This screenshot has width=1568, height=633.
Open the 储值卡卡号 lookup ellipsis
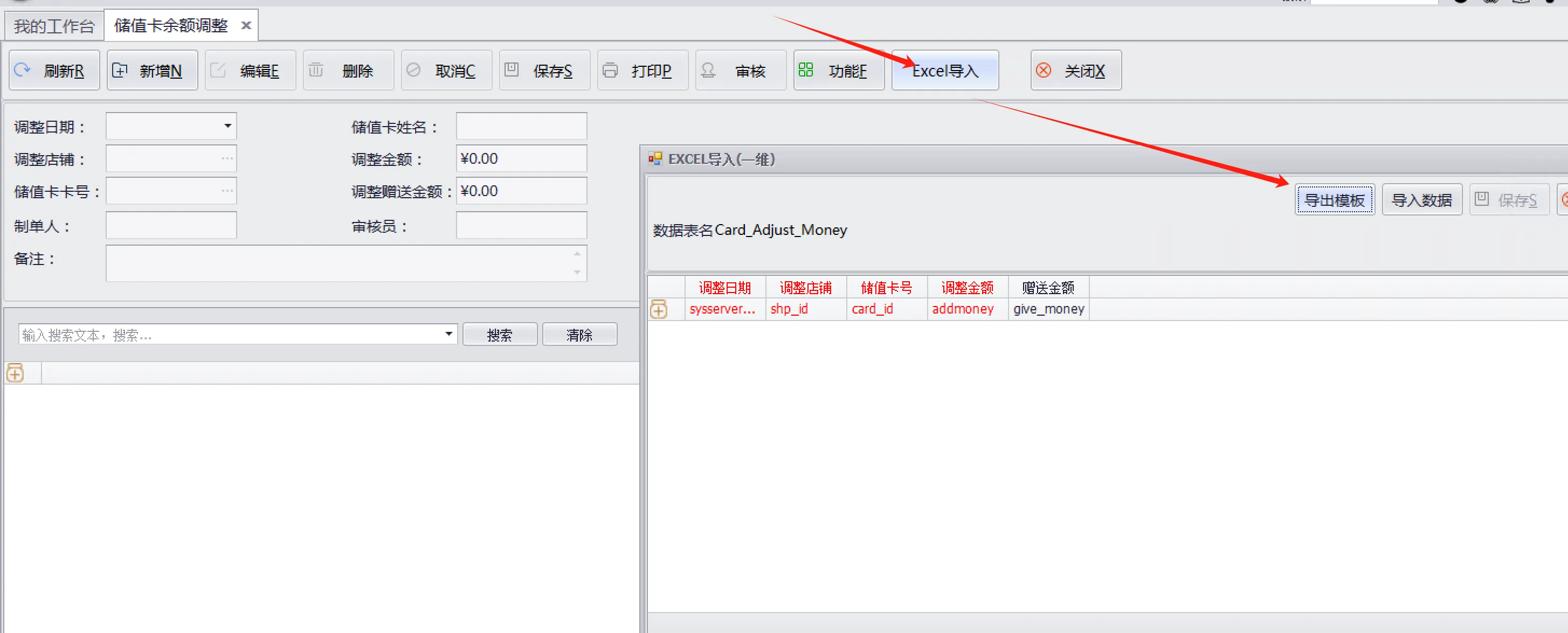coord(227,191)
